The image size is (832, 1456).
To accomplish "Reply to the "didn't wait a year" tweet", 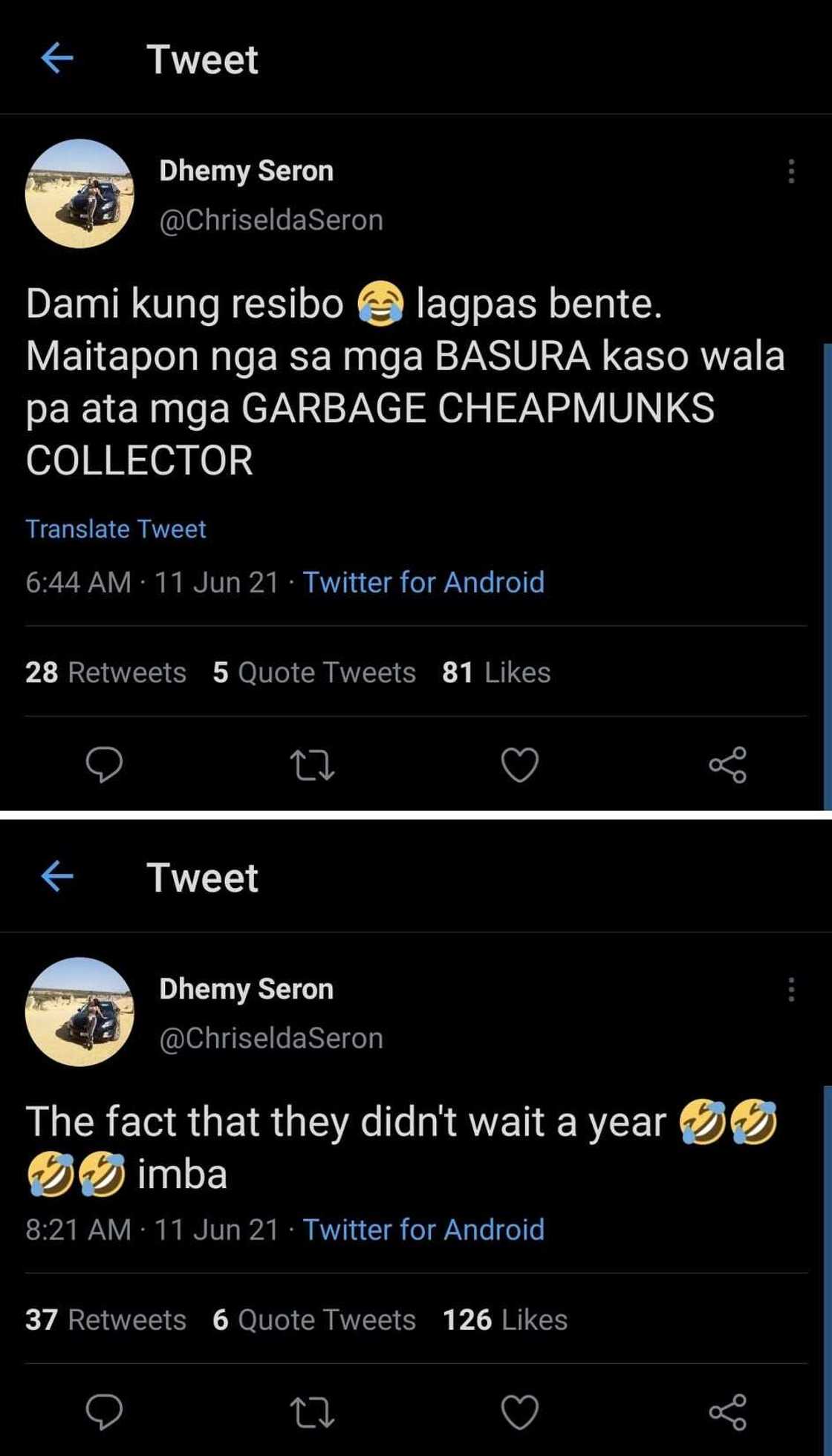I will point(104,1411).
